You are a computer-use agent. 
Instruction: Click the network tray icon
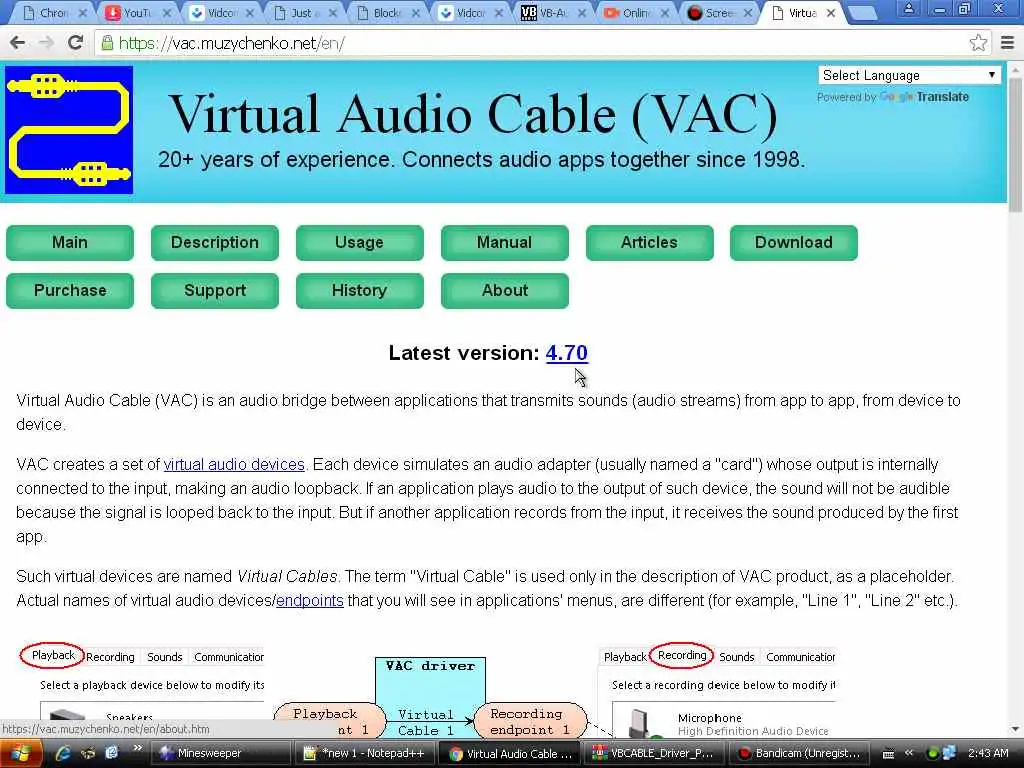click(x=950, y=753)
